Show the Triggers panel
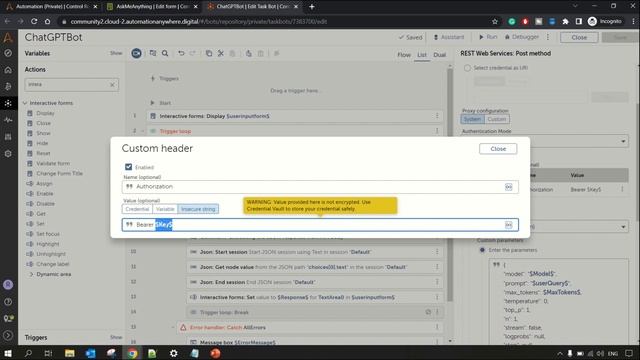The width and height of the screenshot is (640, 360). (x=116, y=337)
